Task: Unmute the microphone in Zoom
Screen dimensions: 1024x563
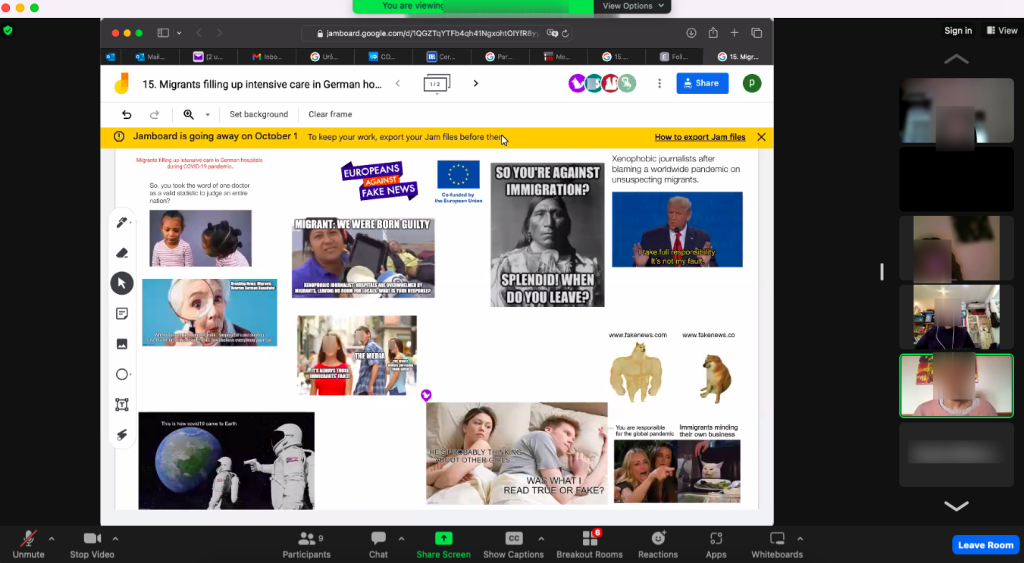Action: [x=28, y=543]
